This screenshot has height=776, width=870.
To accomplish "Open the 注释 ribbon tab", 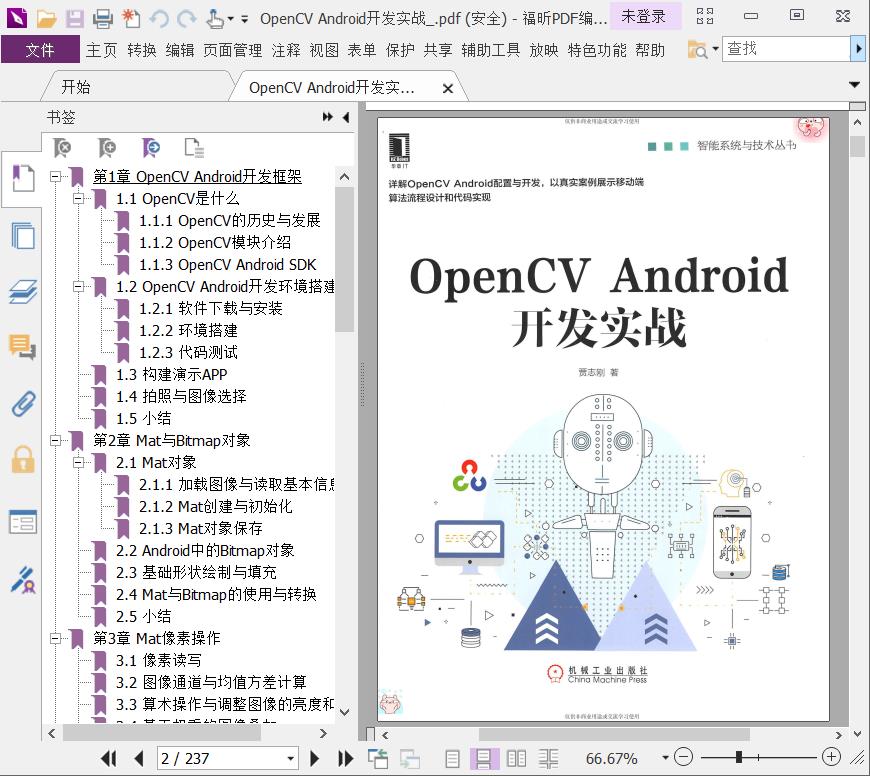I will tap(286, 50).
